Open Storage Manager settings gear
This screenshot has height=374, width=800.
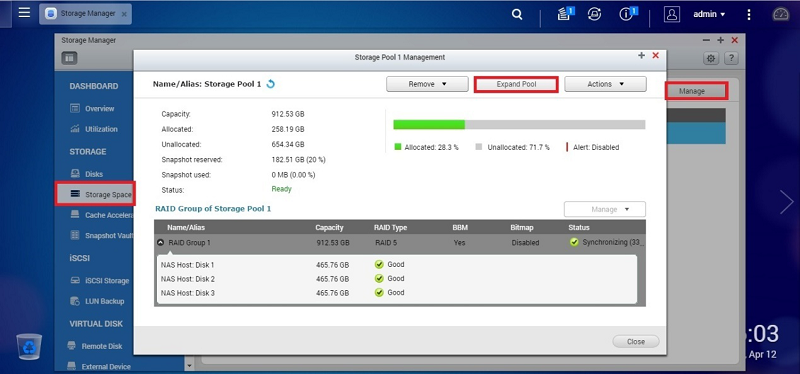pos(710,58)
